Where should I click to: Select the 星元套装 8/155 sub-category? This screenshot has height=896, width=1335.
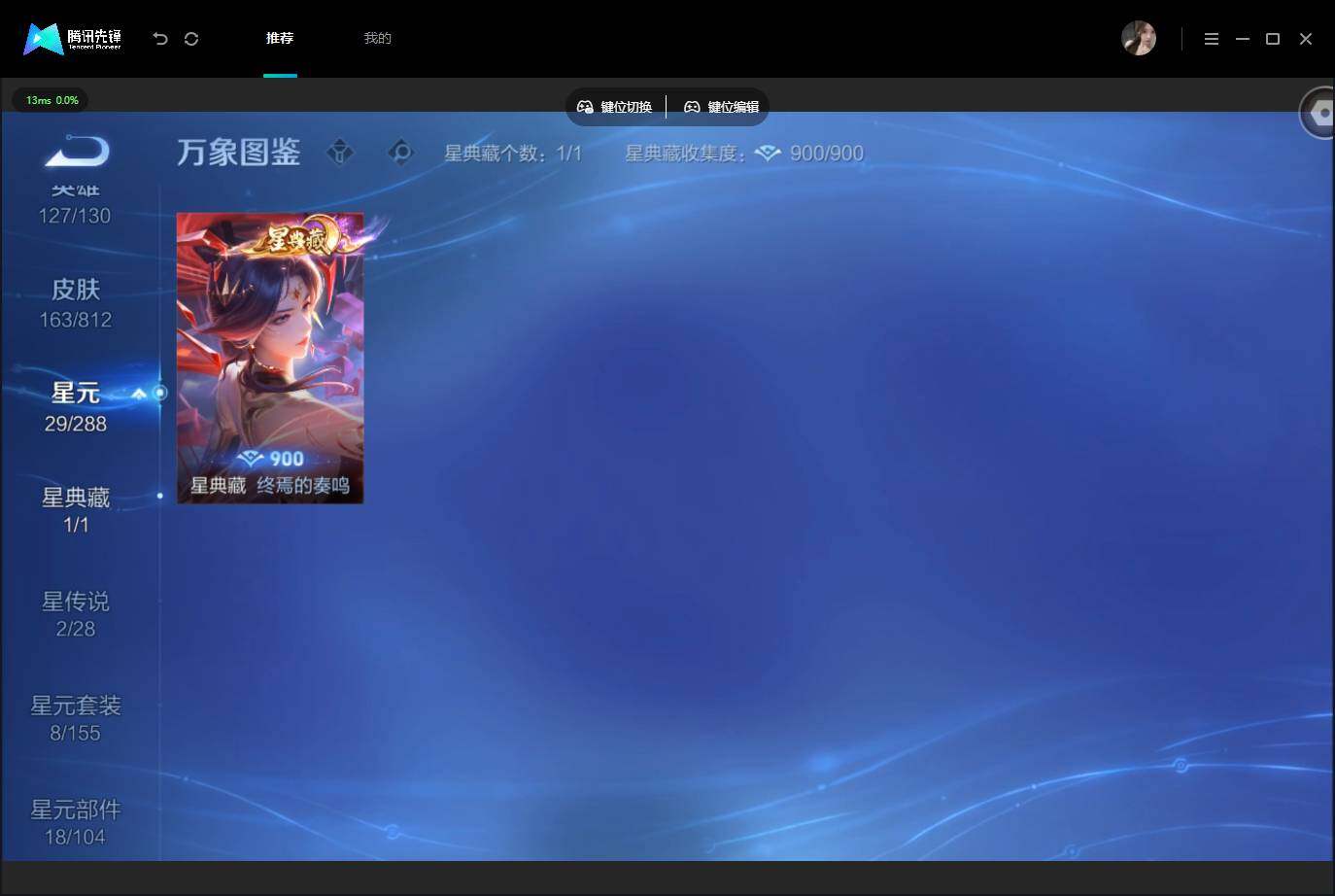[x=76, y=718]
